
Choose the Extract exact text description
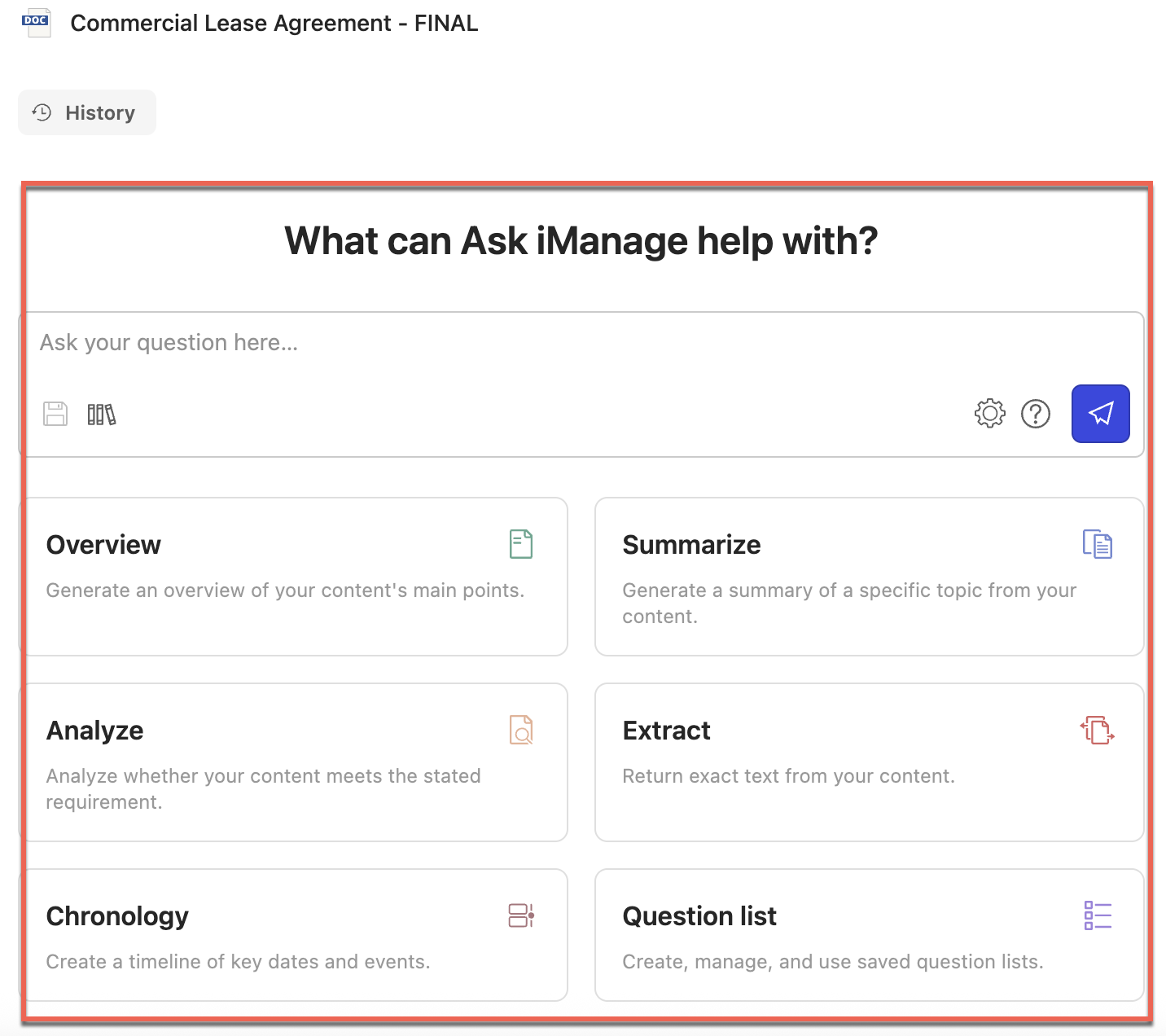(x=788, y=776)
